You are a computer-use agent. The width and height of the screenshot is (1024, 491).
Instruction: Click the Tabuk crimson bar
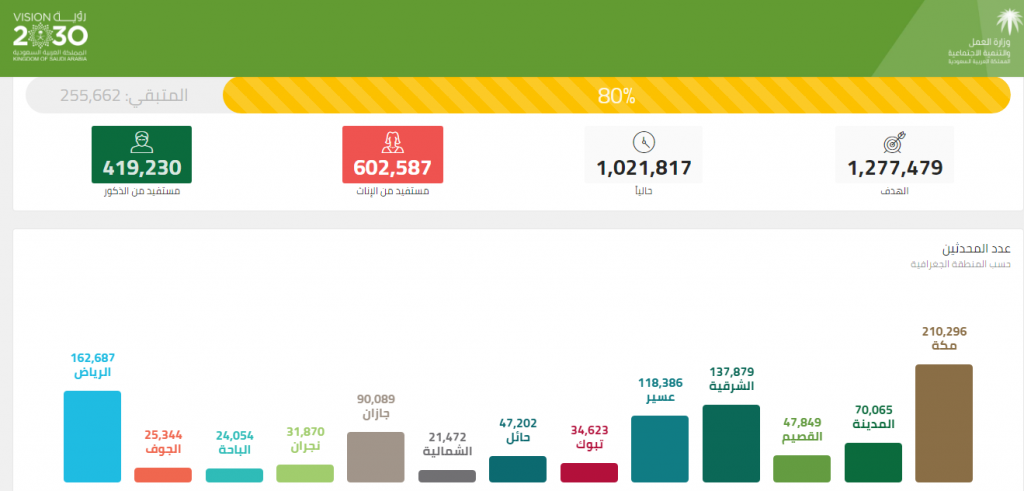coord(589,473)
